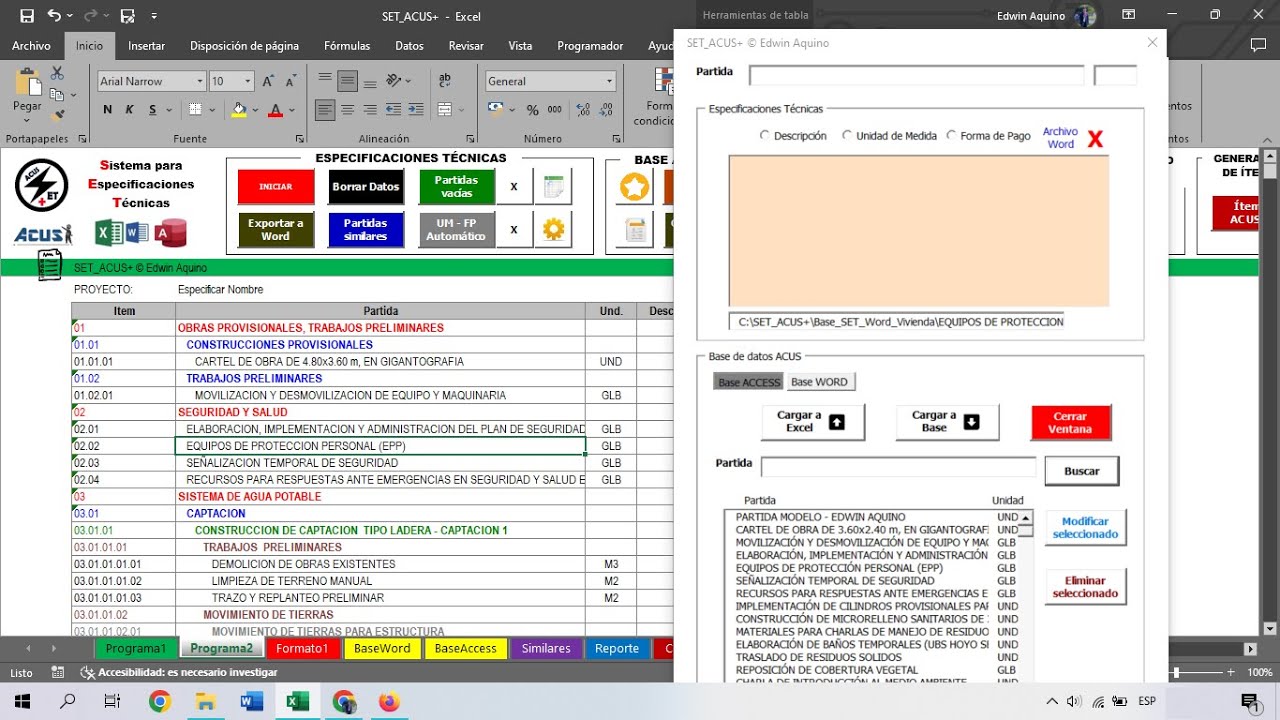Viewport: 1280px width, 720px height.
Task: Click the red INICIAR button
Action: (276, 187)
